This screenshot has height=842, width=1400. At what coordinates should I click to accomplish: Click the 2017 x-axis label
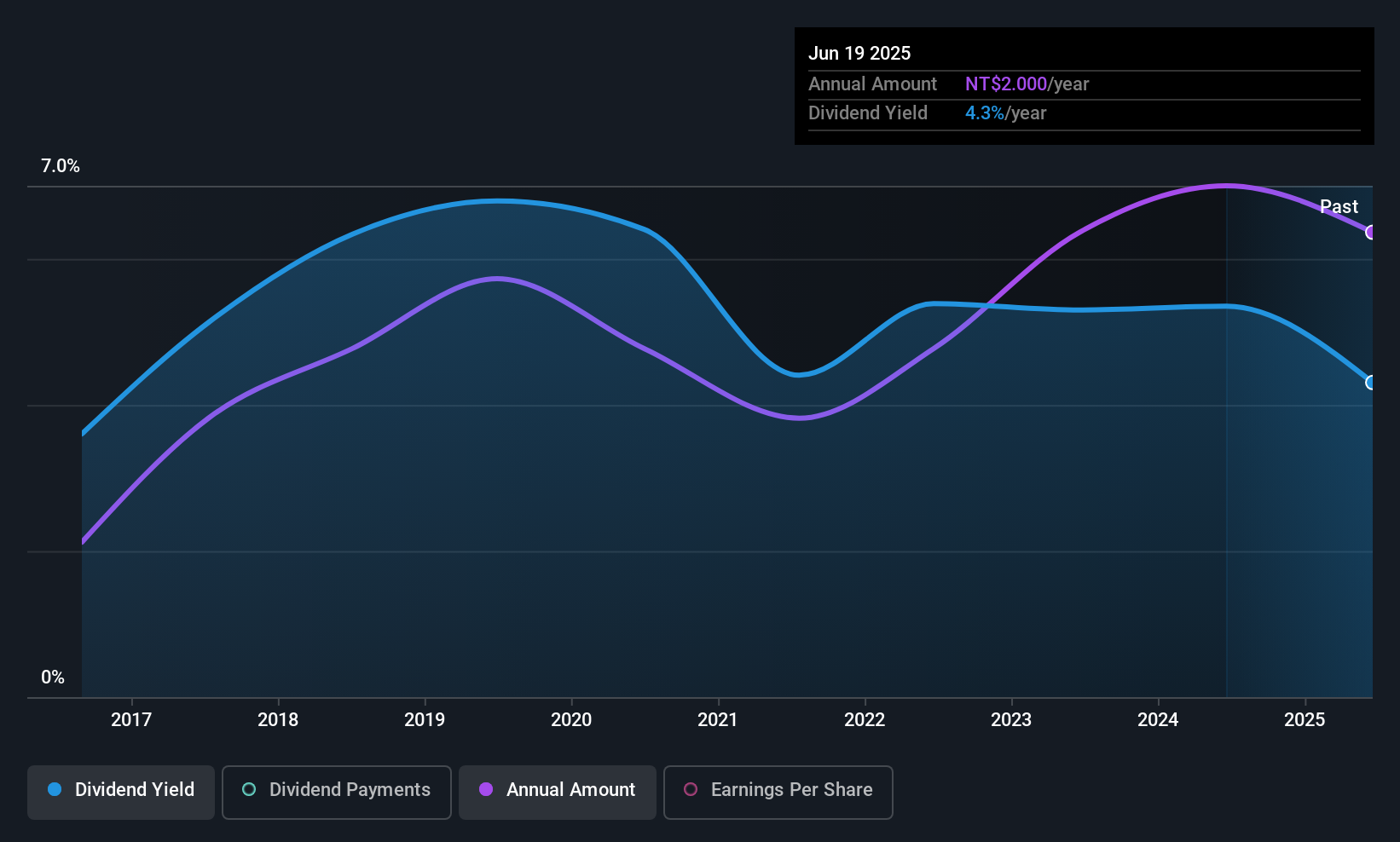[131, 719]
